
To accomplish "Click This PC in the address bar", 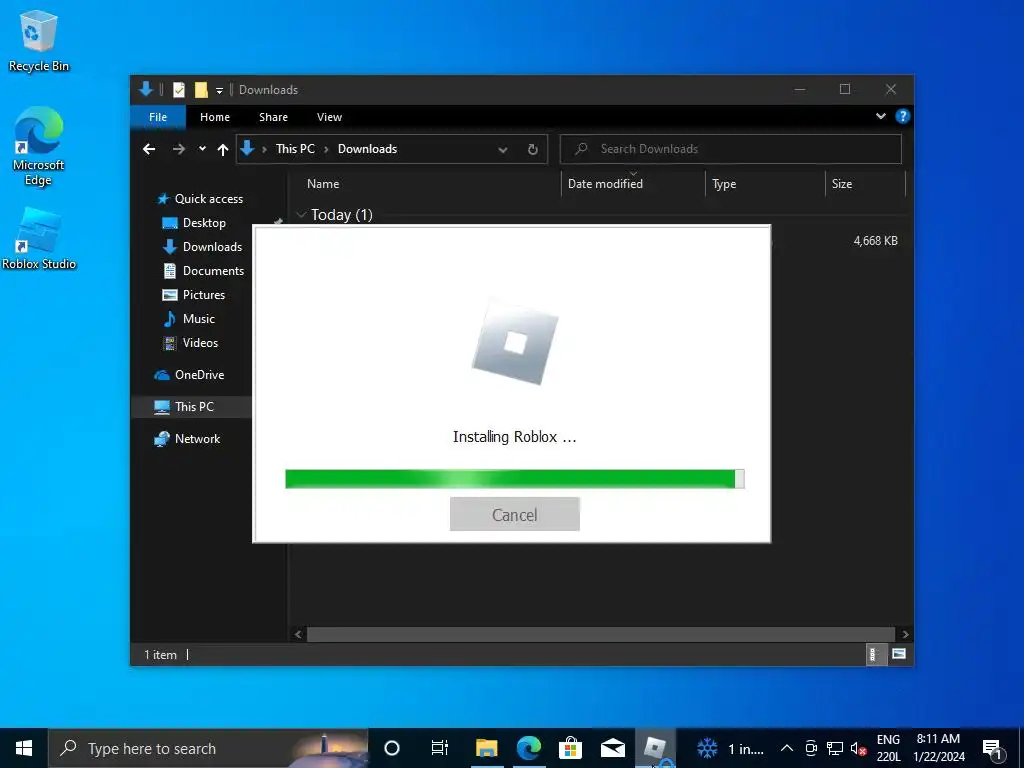I will click(x=295, y=149).
